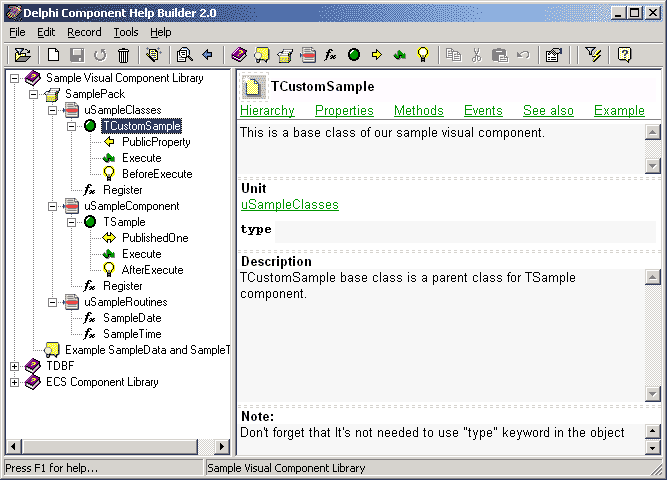This screenshot has height=480, width=667.
Task: Add method green arrow toolbar icon
Action: point(399,55)
